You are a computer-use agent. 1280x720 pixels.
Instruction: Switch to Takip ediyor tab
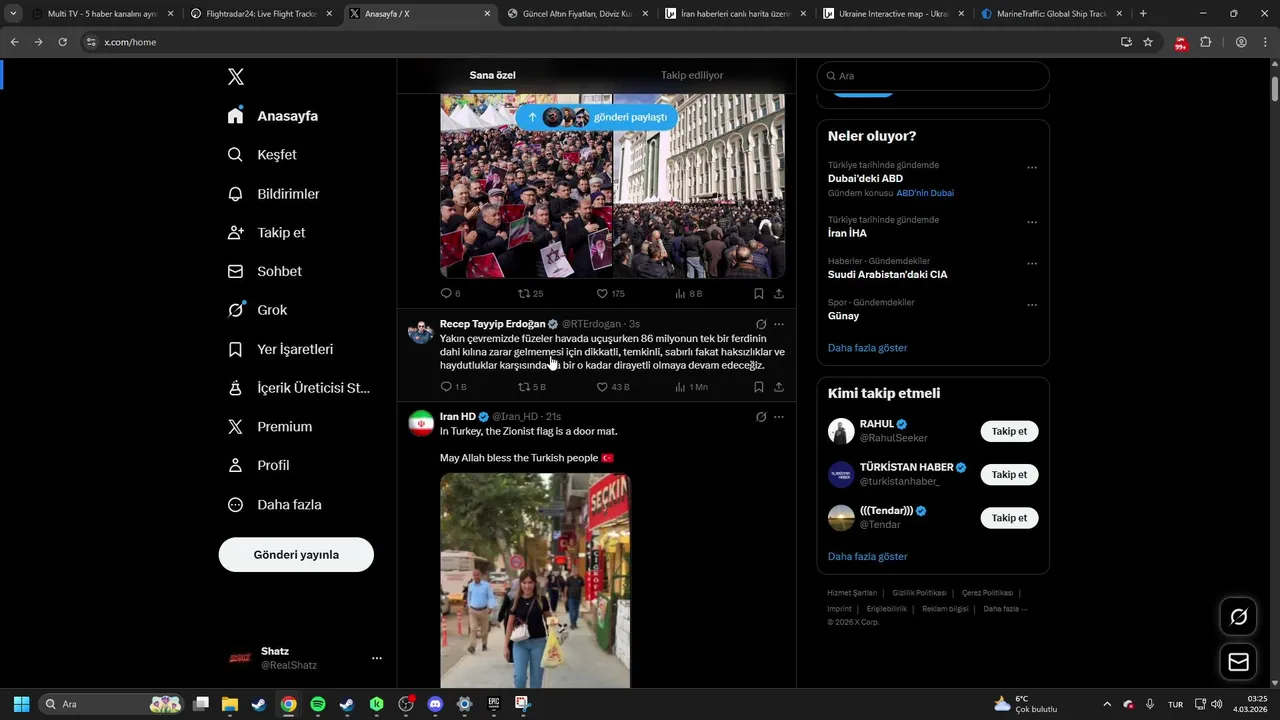coord(692,76)
